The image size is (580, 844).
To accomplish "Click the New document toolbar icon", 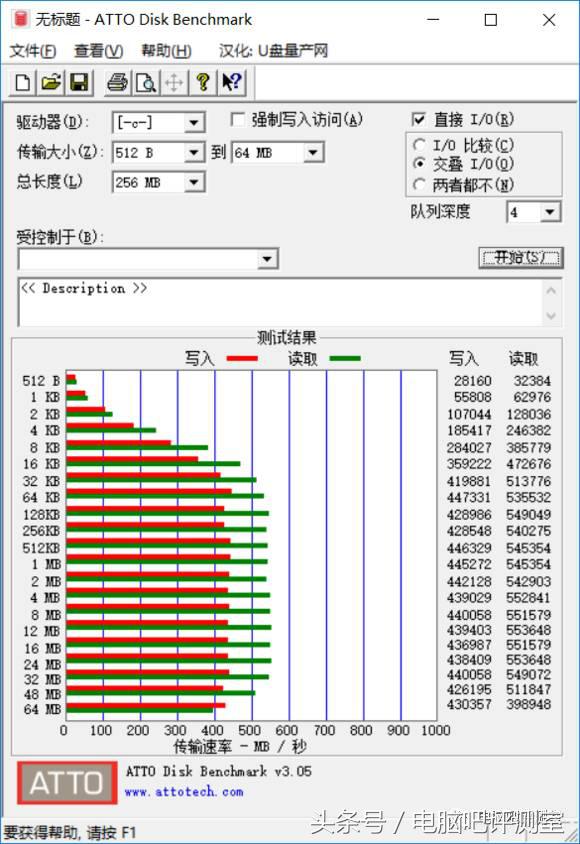I will [23, 82].
